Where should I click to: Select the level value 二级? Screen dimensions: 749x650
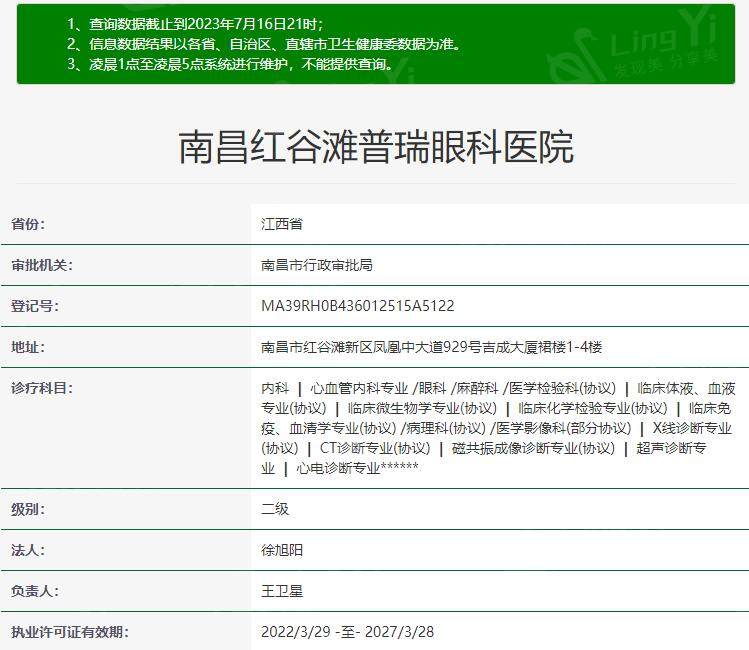(275, 509)
